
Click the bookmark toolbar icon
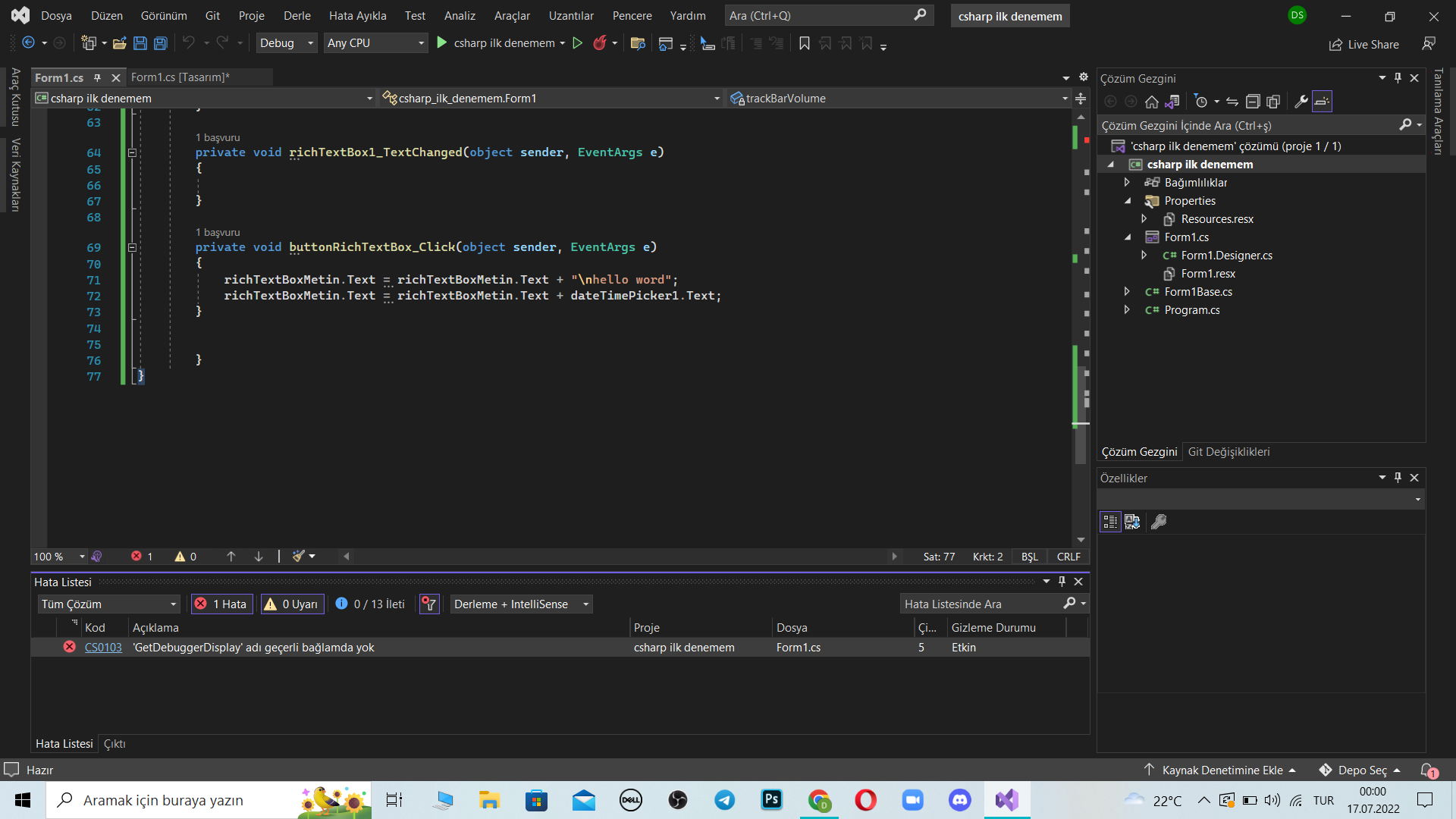[805, 43]
